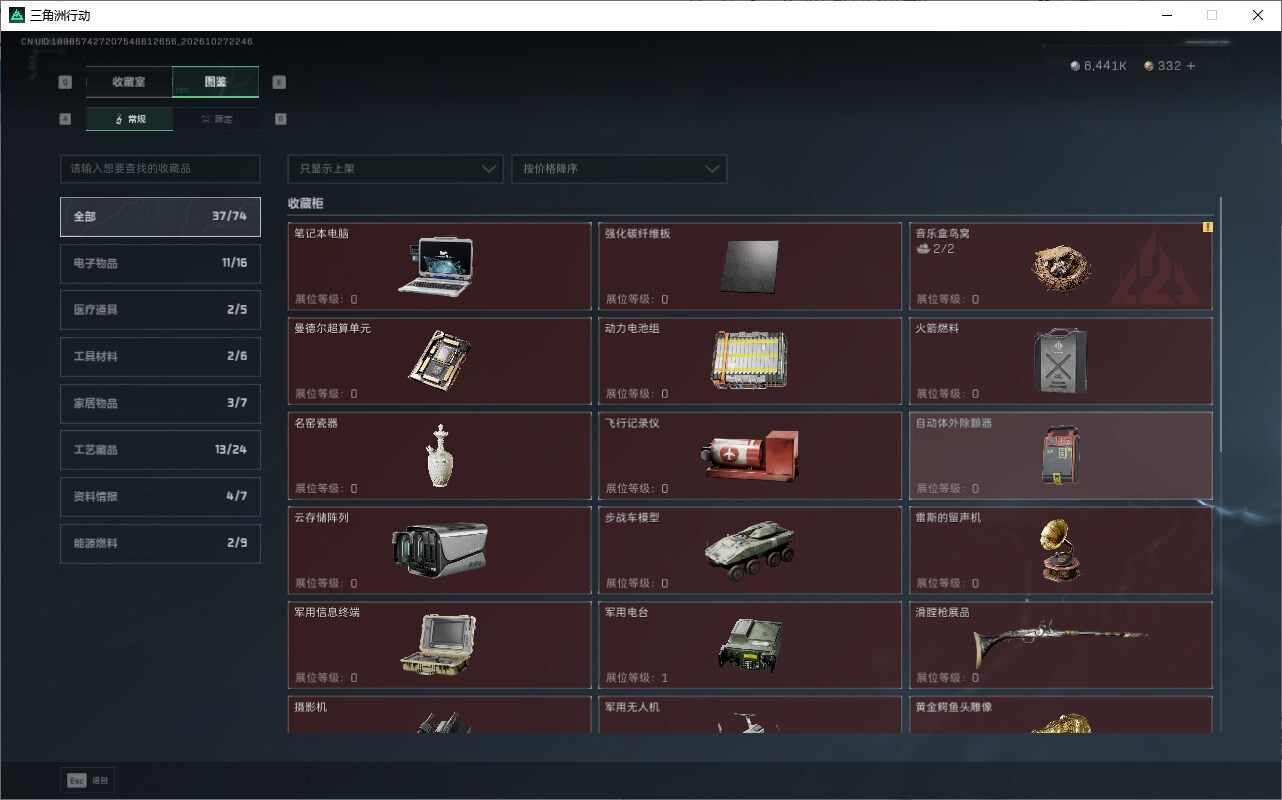Select the rocket fuel canister icon
The height and width of the screenshot is (800, 1282).
pyautogui.click(x=1061, y=361)
